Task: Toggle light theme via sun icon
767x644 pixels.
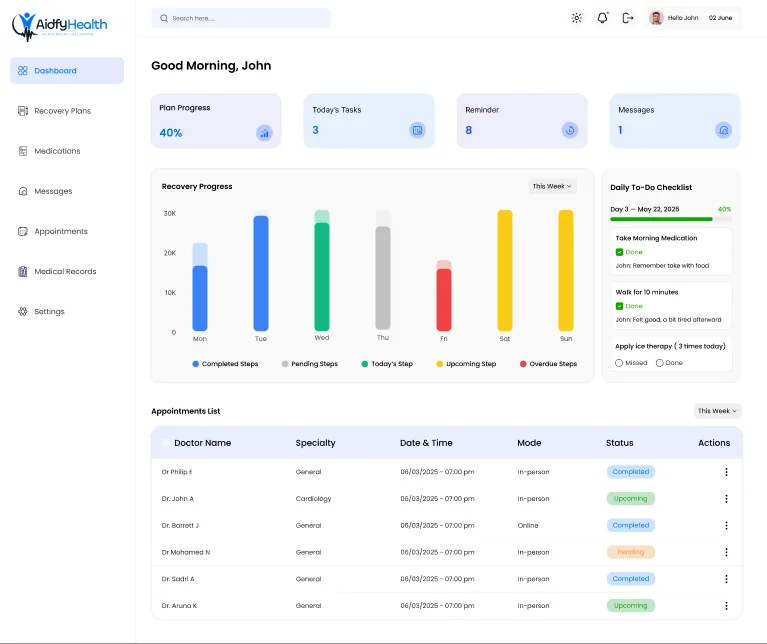Action: pos(577,18)
